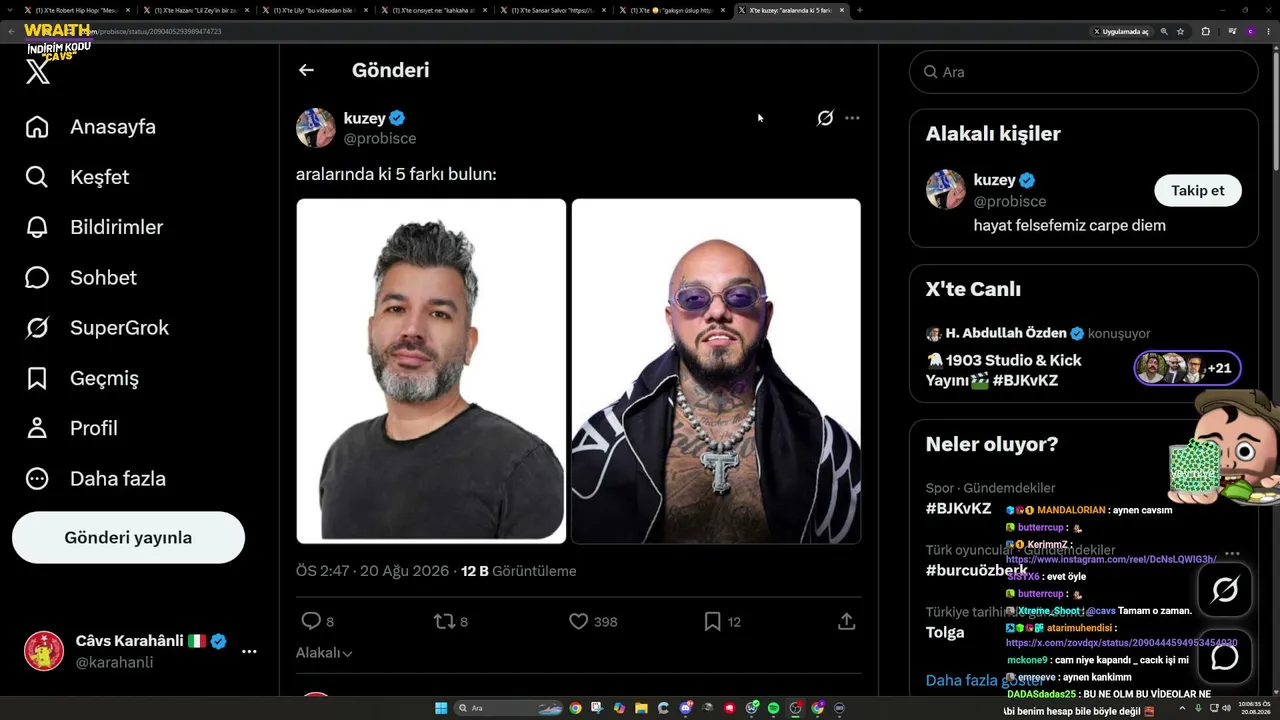
Task: Click the taskbar volume speaker icon
Action: tap(1227, 708)
